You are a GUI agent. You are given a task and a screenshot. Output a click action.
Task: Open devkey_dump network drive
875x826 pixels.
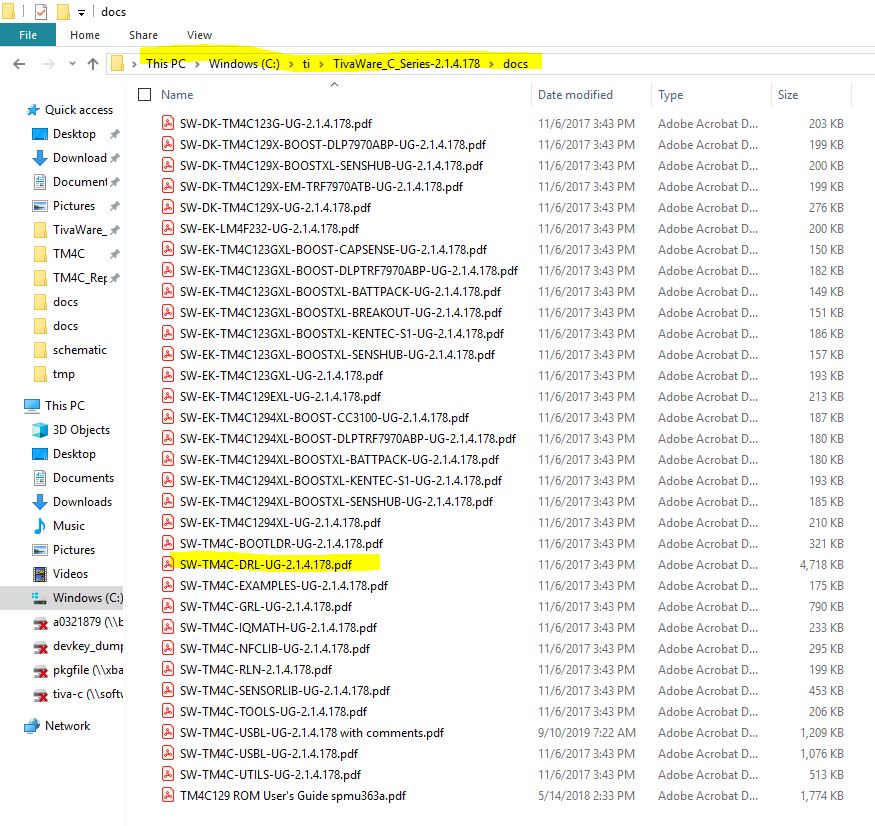[x=88, y=646]
